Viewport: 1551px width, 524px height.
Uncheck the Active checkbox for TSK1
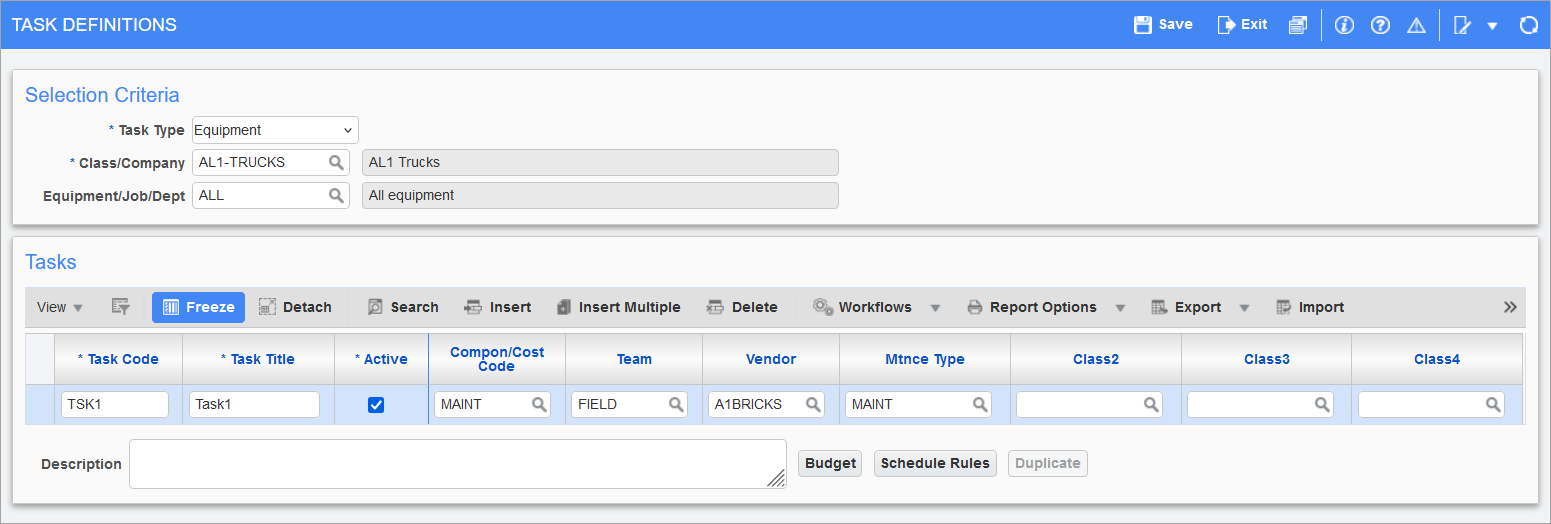coord(376,404)
